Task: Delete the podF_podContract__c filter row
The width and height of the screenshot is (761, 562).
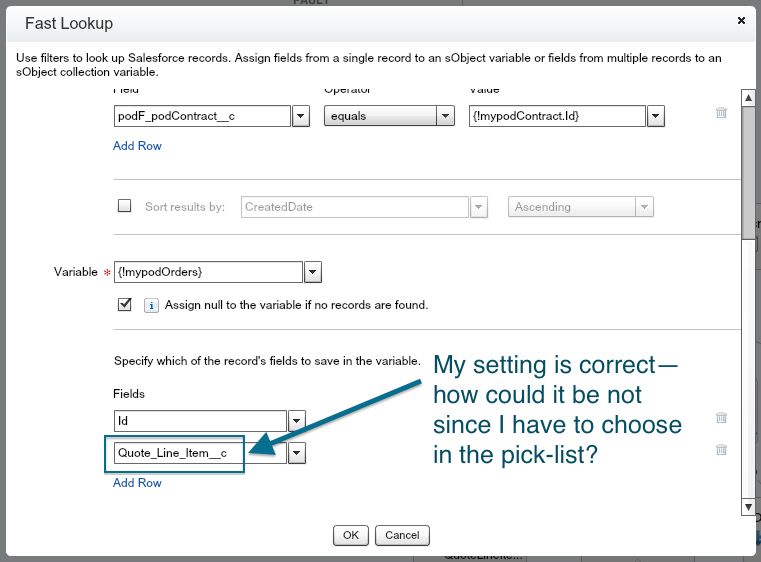Action: point(721,113)
